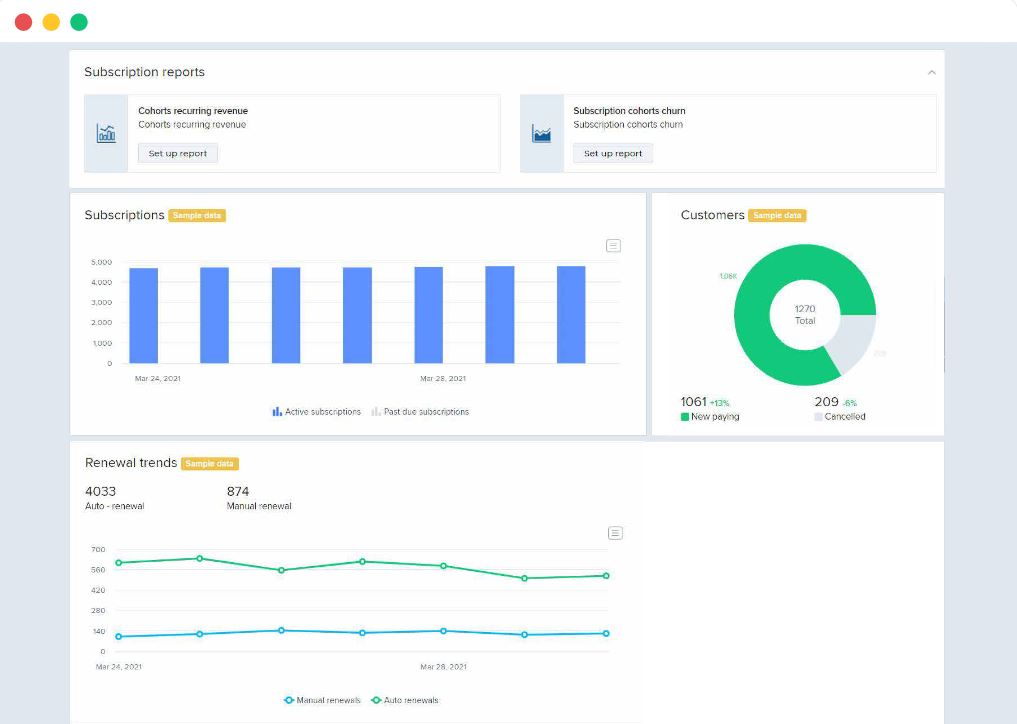Click the 874 Manual renewal value
This screenshot has width=1017, height=724.
pos(238,492)
